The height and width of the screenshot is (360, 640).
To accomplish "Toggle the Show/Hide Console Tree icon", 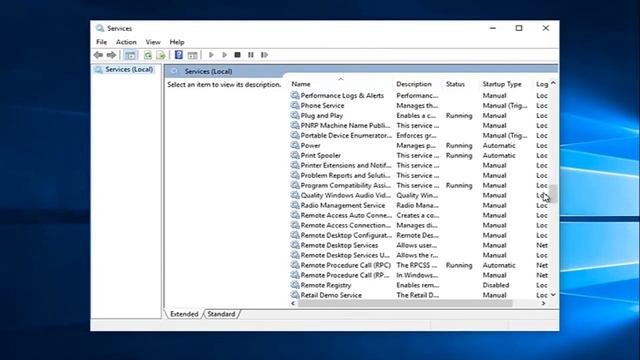I will tap(130, 55).
